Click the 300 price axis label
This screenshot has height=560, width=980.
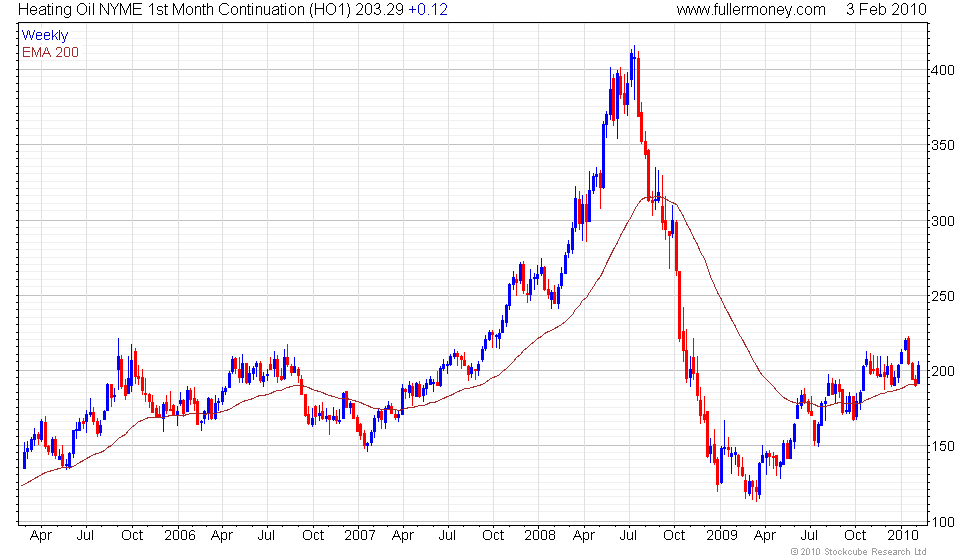[942, 221]
